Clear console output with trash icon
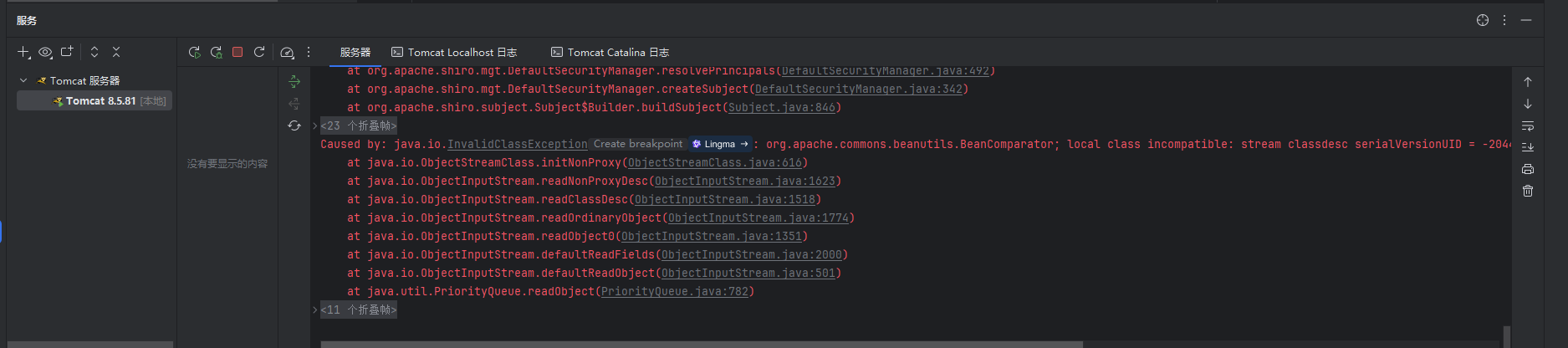This screenshot has height=348, width=1568. pyautogui.click(x=1527, y=191)
